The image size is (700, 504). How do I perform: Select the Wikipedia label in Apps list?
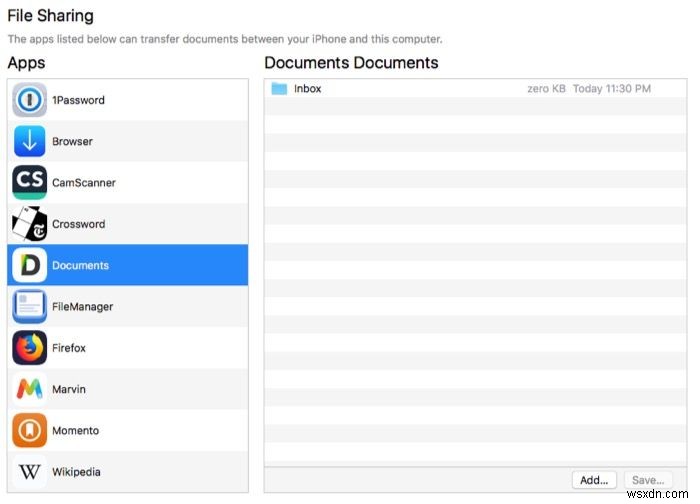point(76,472)
